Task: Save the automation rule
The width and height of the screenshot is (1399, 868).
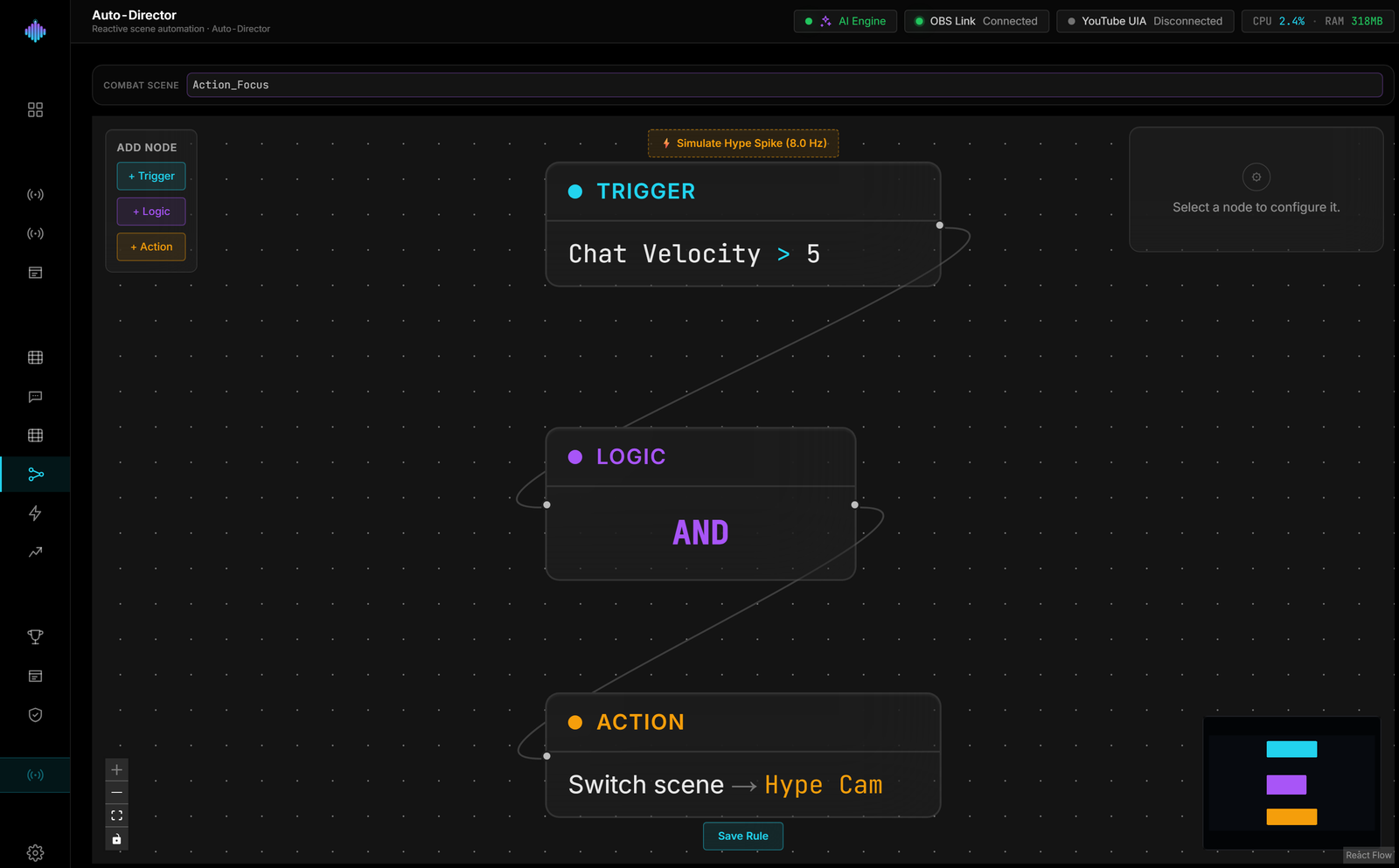Action: [743, 837]
